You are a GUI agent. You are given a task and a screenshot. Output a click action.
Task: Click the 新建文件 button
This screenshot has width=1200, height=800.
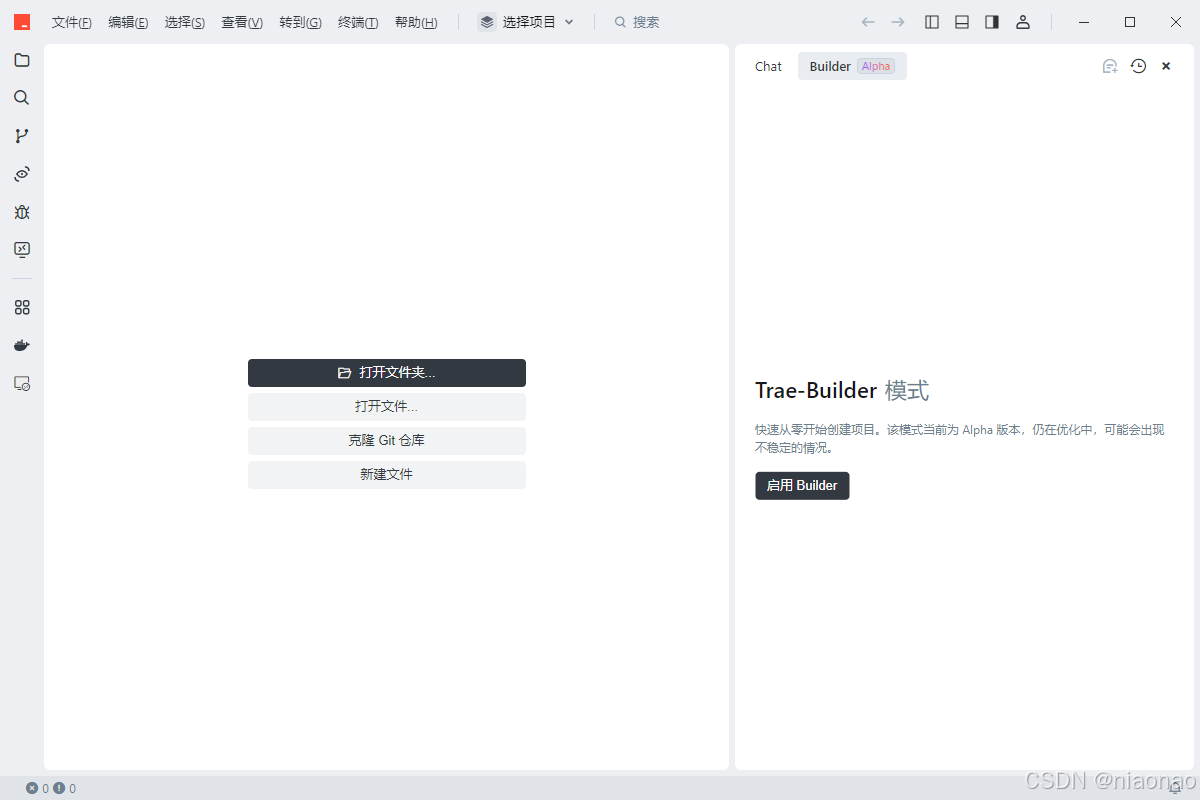387,475
